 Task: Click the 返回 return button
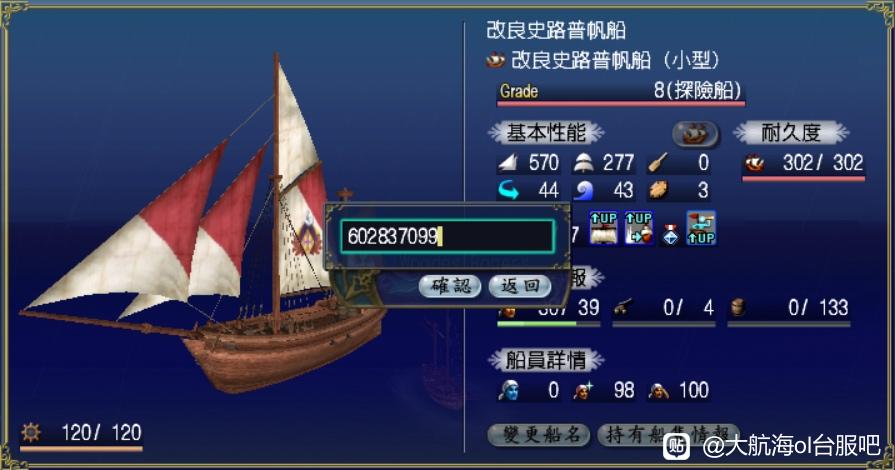(519, 286)
